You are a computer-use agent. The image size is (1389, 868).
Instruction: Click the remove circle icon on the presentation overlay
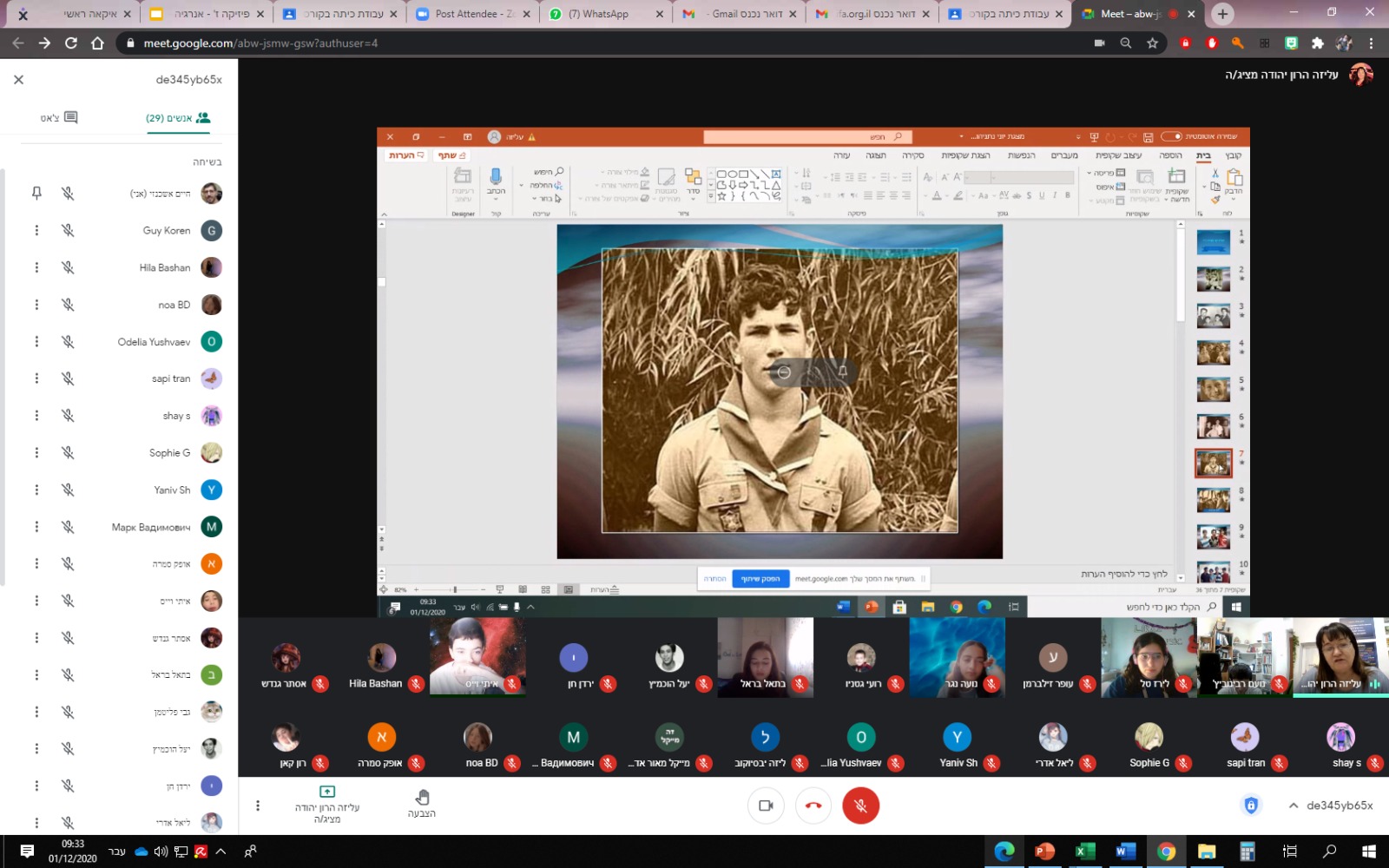[784, 372]
